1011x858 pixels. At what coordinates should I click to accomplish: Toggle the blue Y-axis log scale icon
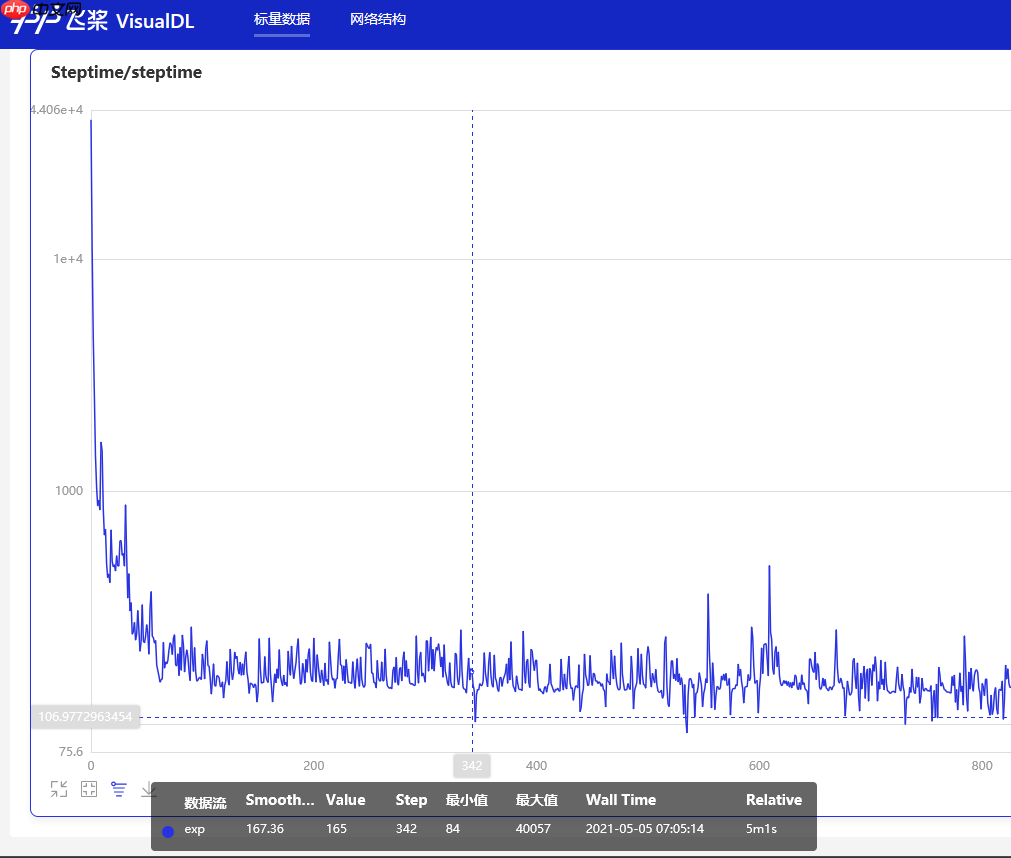[119, 789]
